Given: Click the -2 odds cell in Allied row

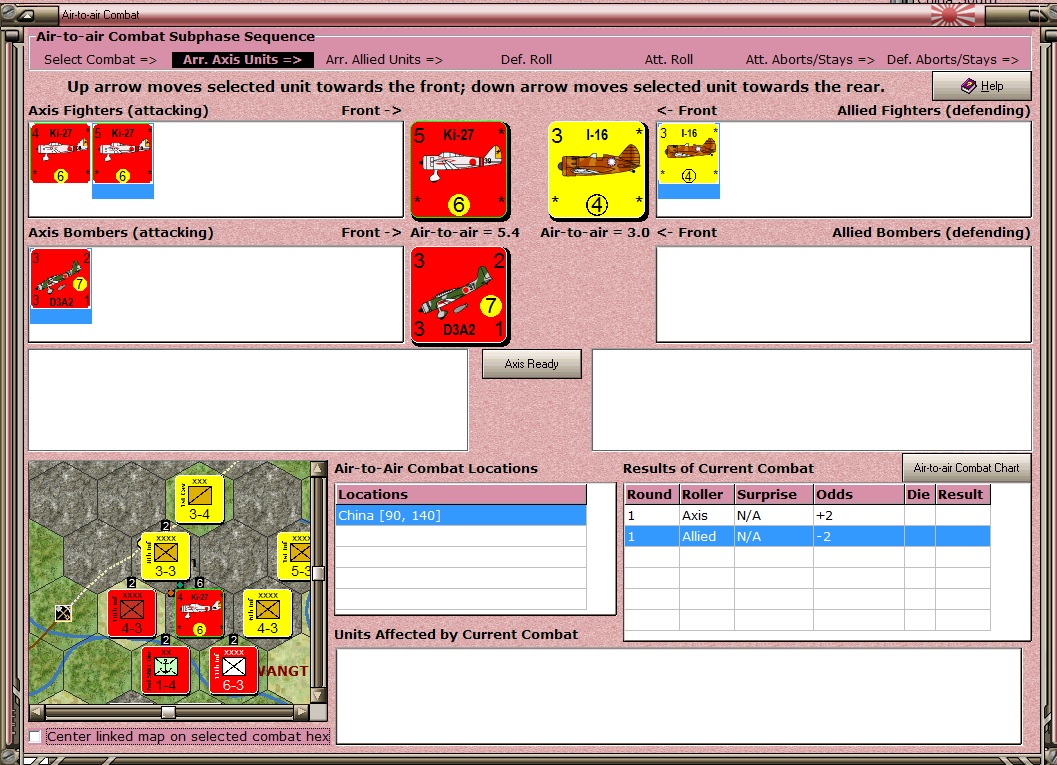Looking at the screenshot, I should (859, 537).
